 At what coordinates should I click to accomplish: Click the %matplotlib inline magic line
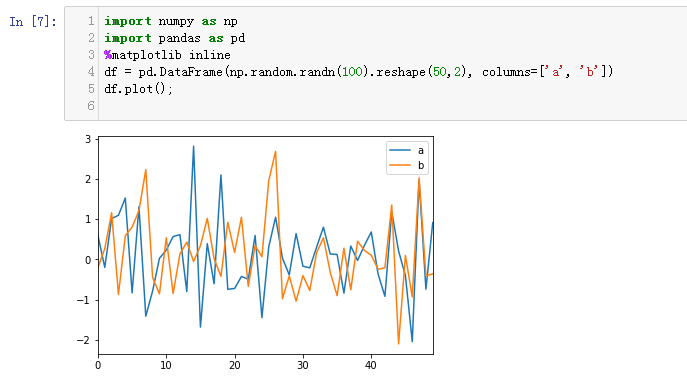(167, 55)
